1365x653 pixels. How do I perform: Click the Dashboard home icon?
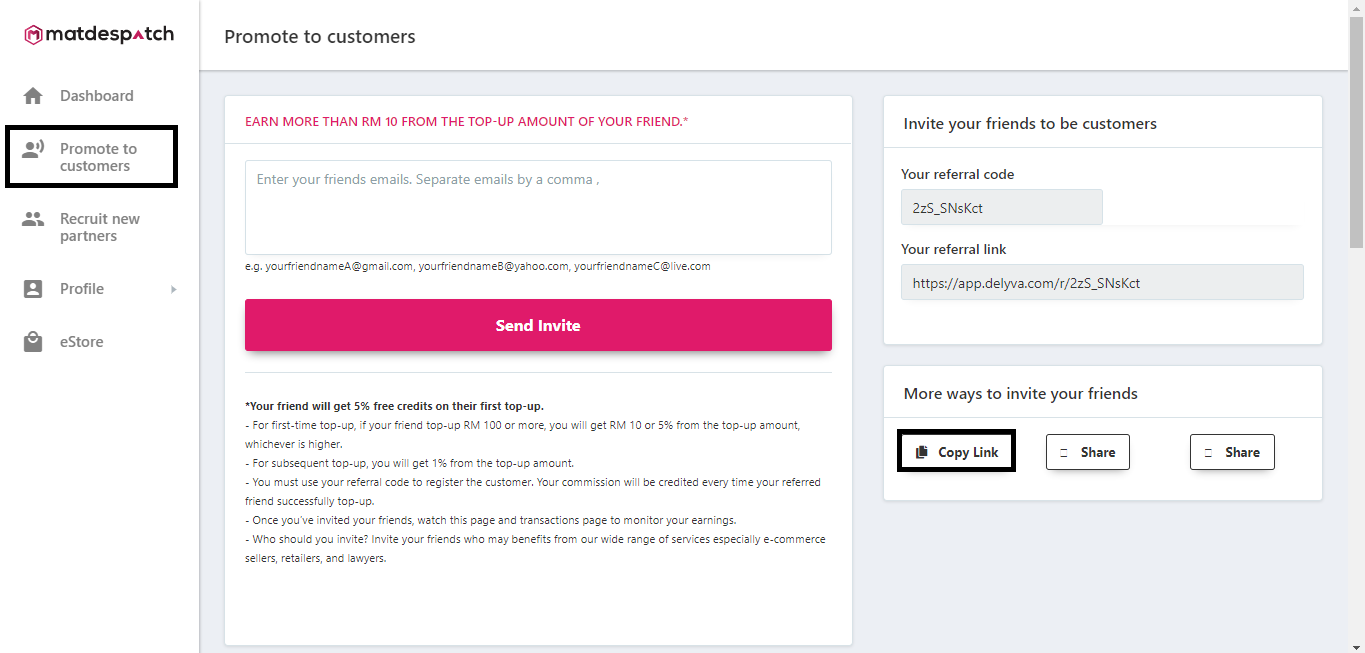tap(33, 96)
